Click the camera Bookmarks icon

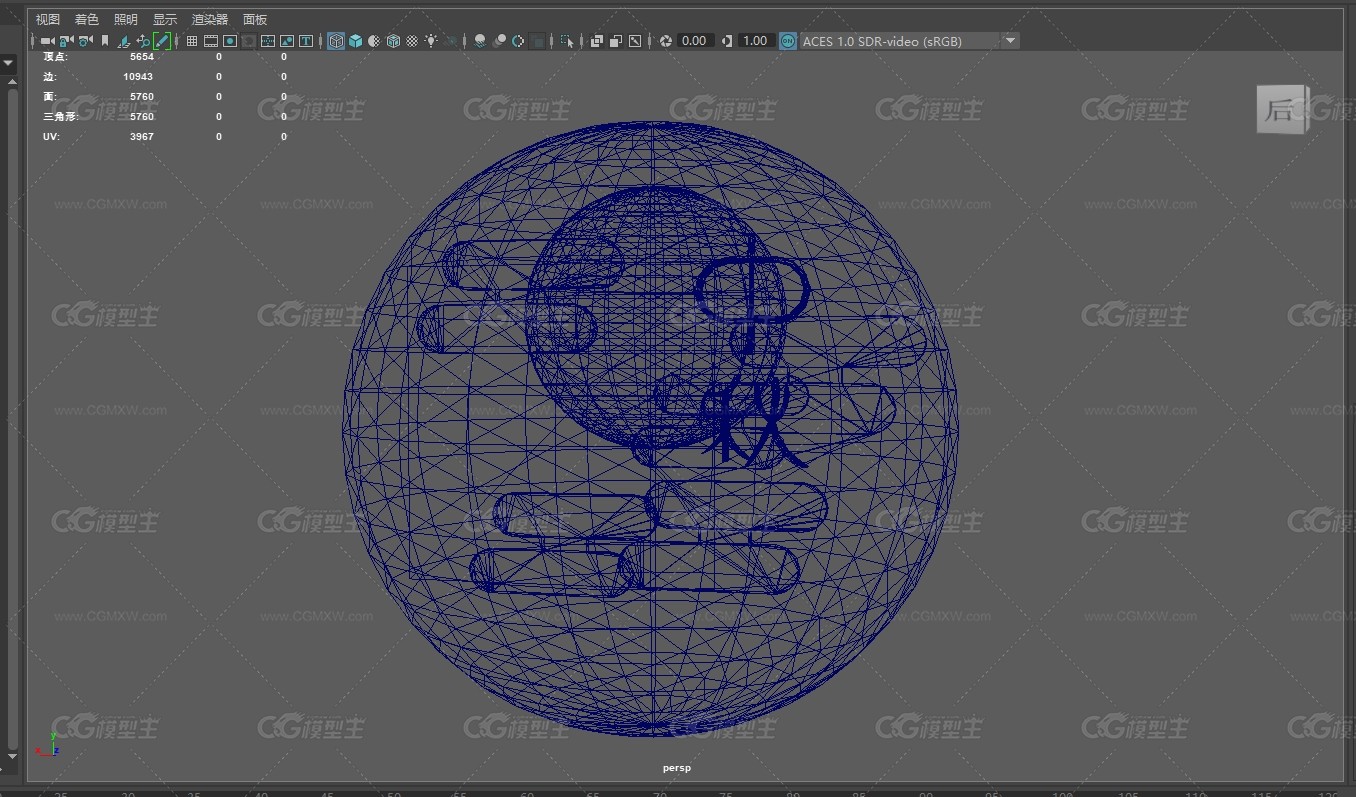[104, 41]
